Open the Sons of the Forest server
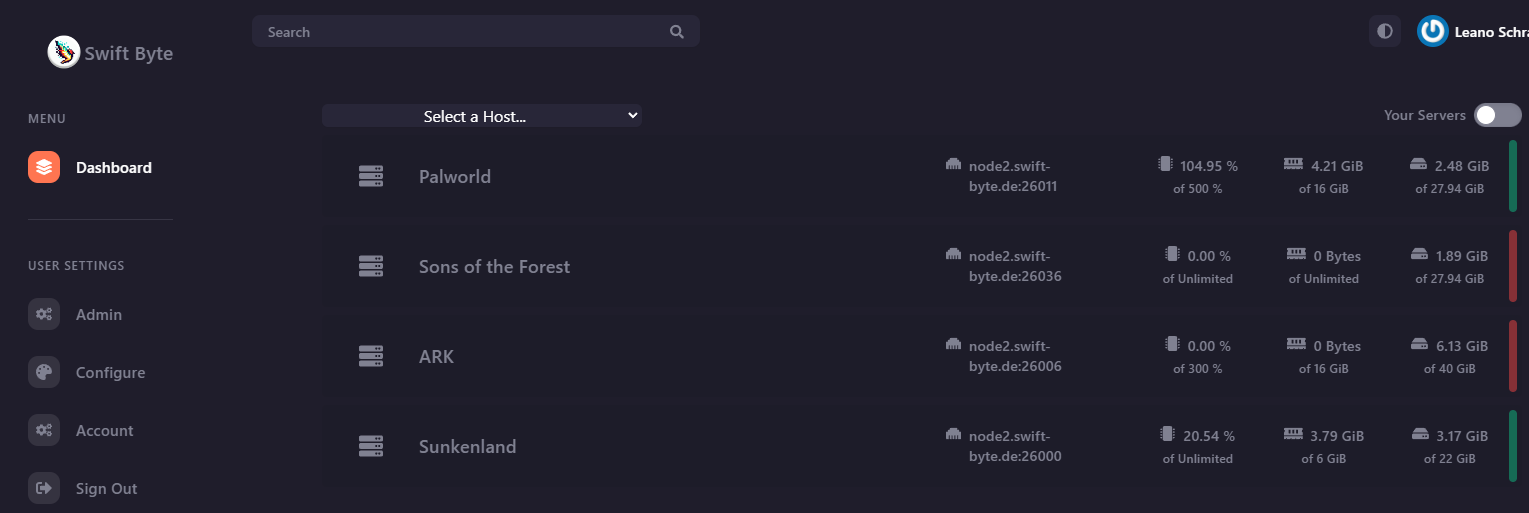 494,267
